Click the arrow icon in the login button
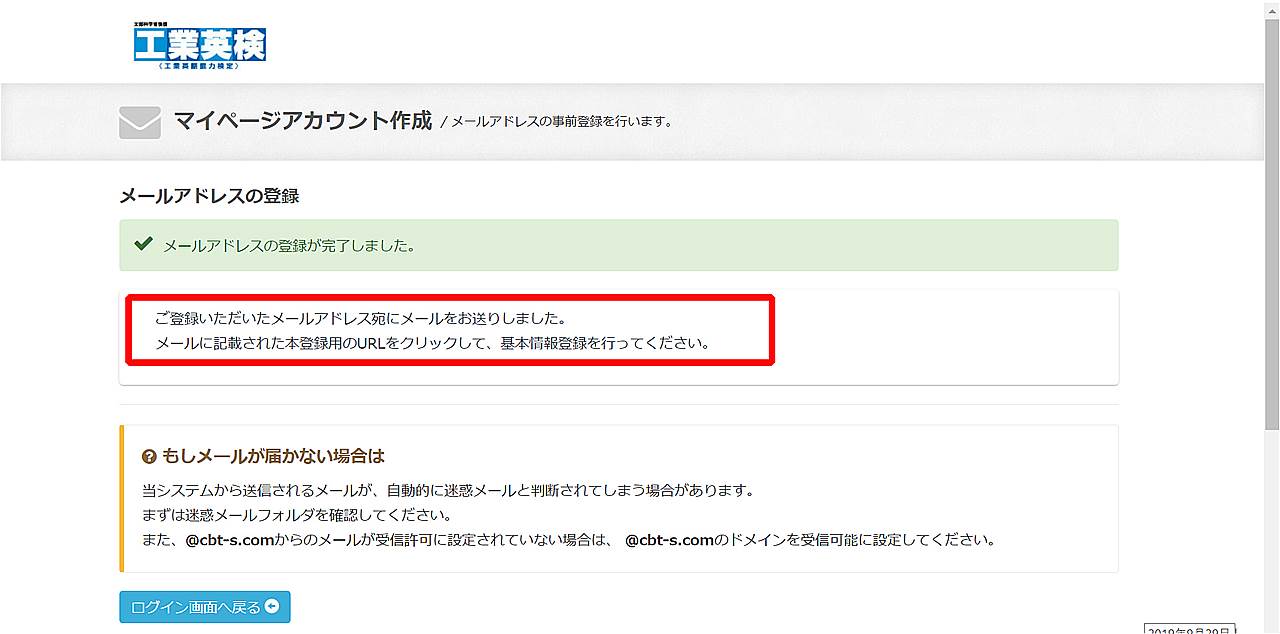Image resolution: width=1280 pixels, height=634 pixels. pos(272,607)
